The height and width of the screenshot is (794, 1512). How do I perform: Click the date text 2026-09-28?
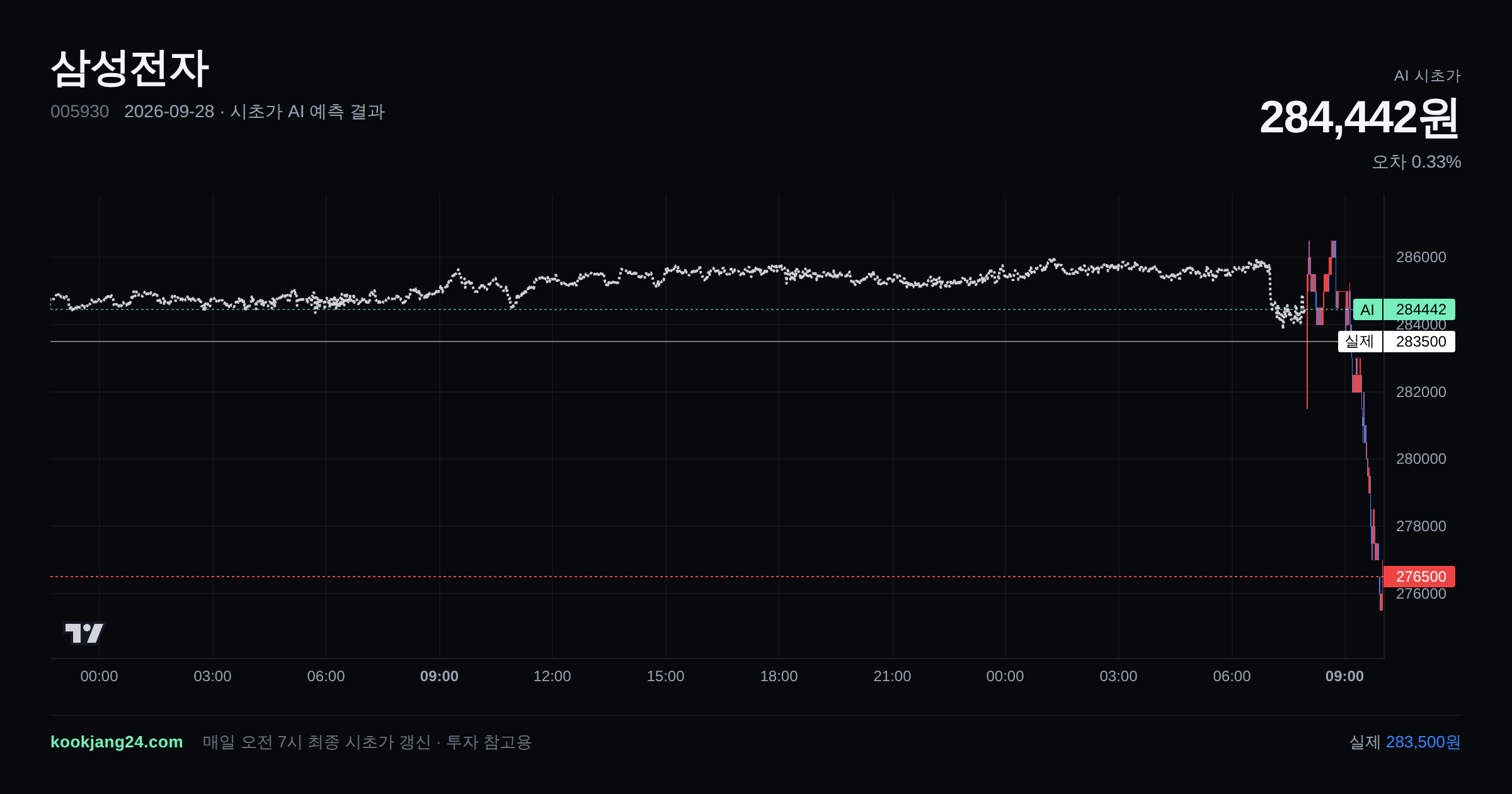[x=169, y=112]
